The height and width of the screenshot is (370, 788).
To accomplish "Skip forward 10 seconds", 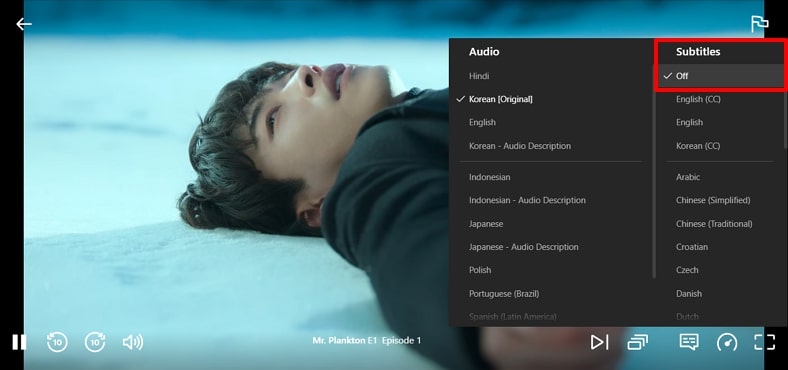I will pyautogui.click(x=95, y=342).
